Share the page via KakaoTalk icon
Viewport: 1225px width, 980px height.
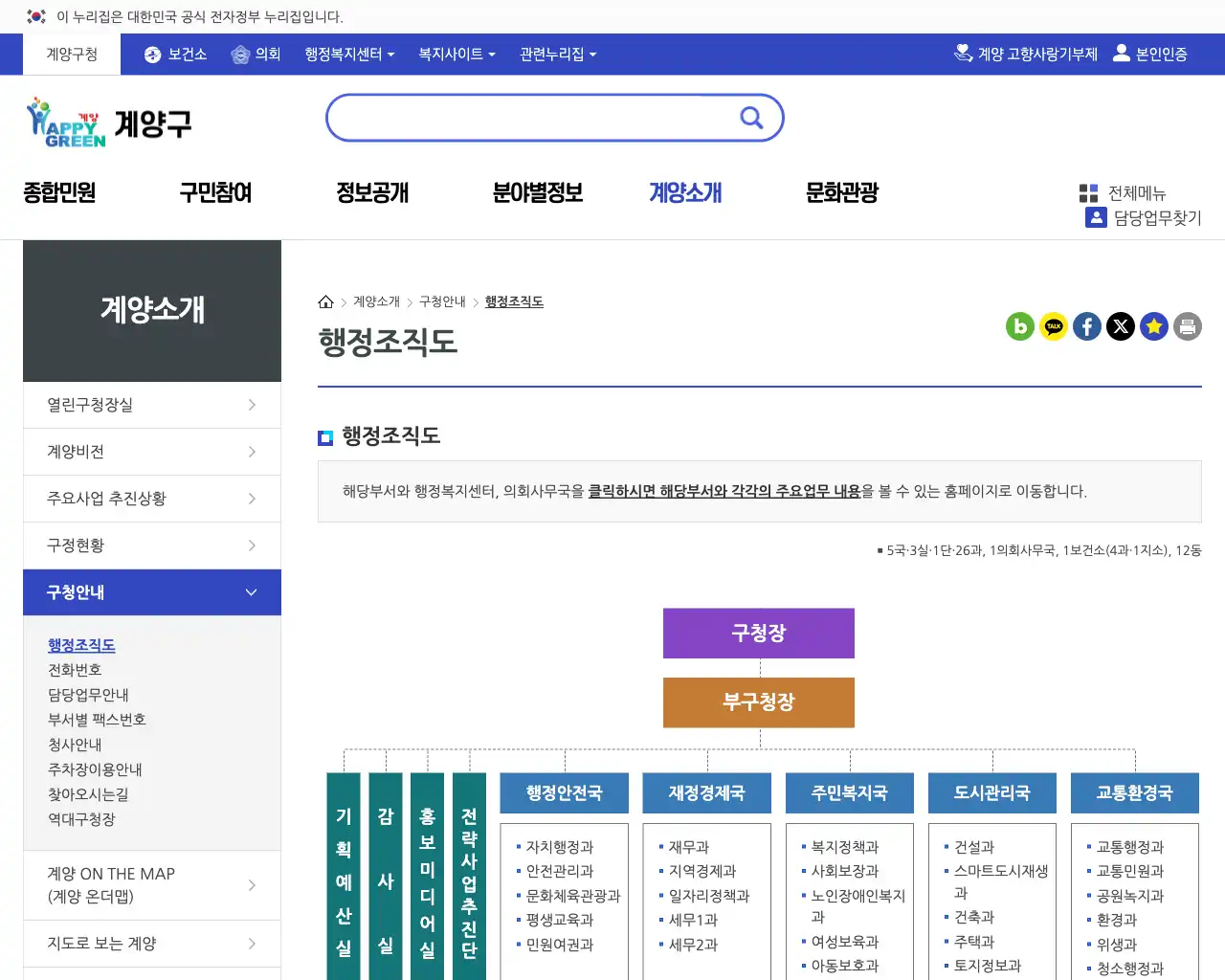coord(1054,326)
